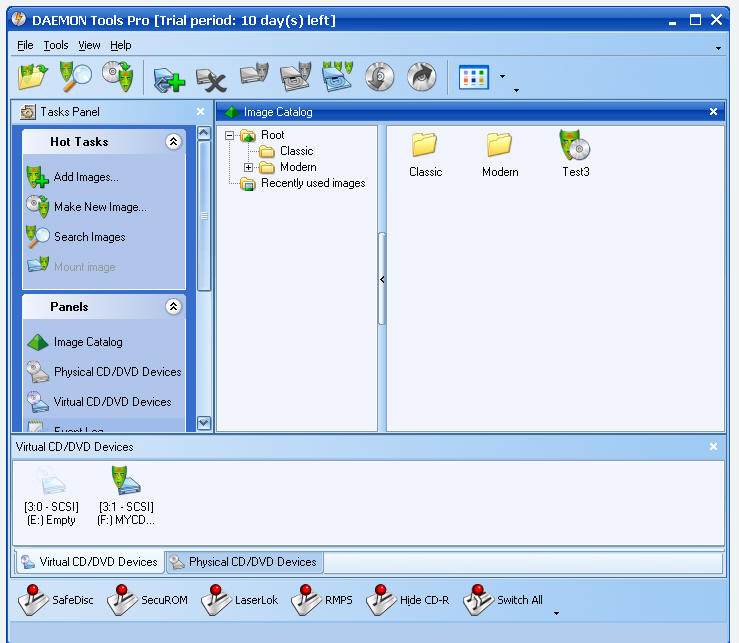The height and width of the screenshot is (643, 739).
Task: Close the Image Catalog panel
Action: [x=713, y=112]
